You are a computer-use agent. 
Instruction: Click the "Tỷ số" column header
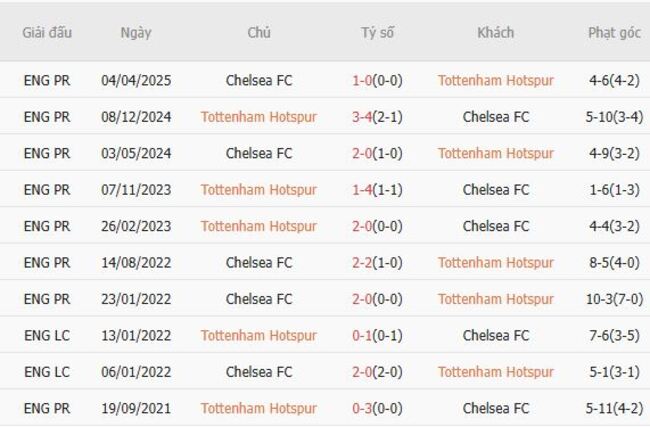coord(377,32)
